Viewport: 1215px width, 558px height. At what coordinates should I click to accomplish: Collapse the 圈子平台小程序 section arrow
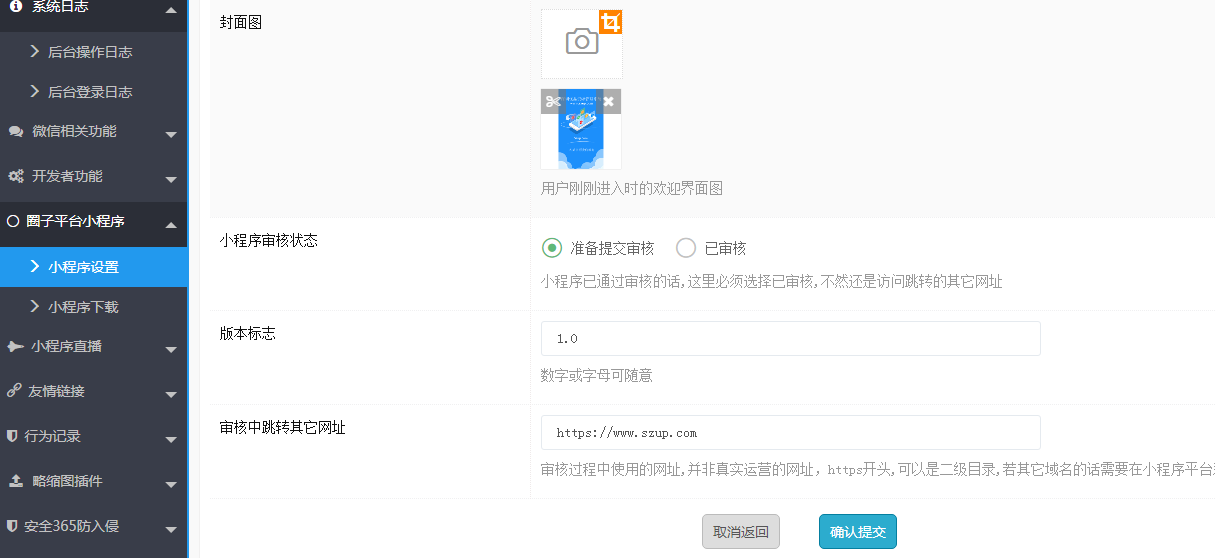coord(171,223)
